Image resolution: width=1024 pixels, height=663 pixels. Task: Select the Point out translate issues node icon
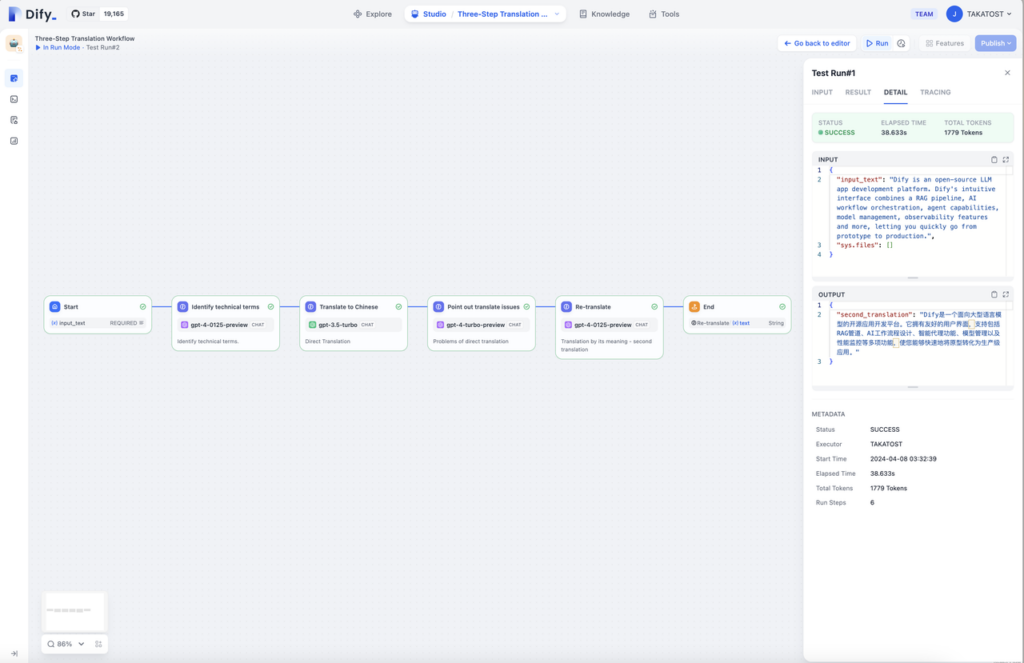[439, 306]
